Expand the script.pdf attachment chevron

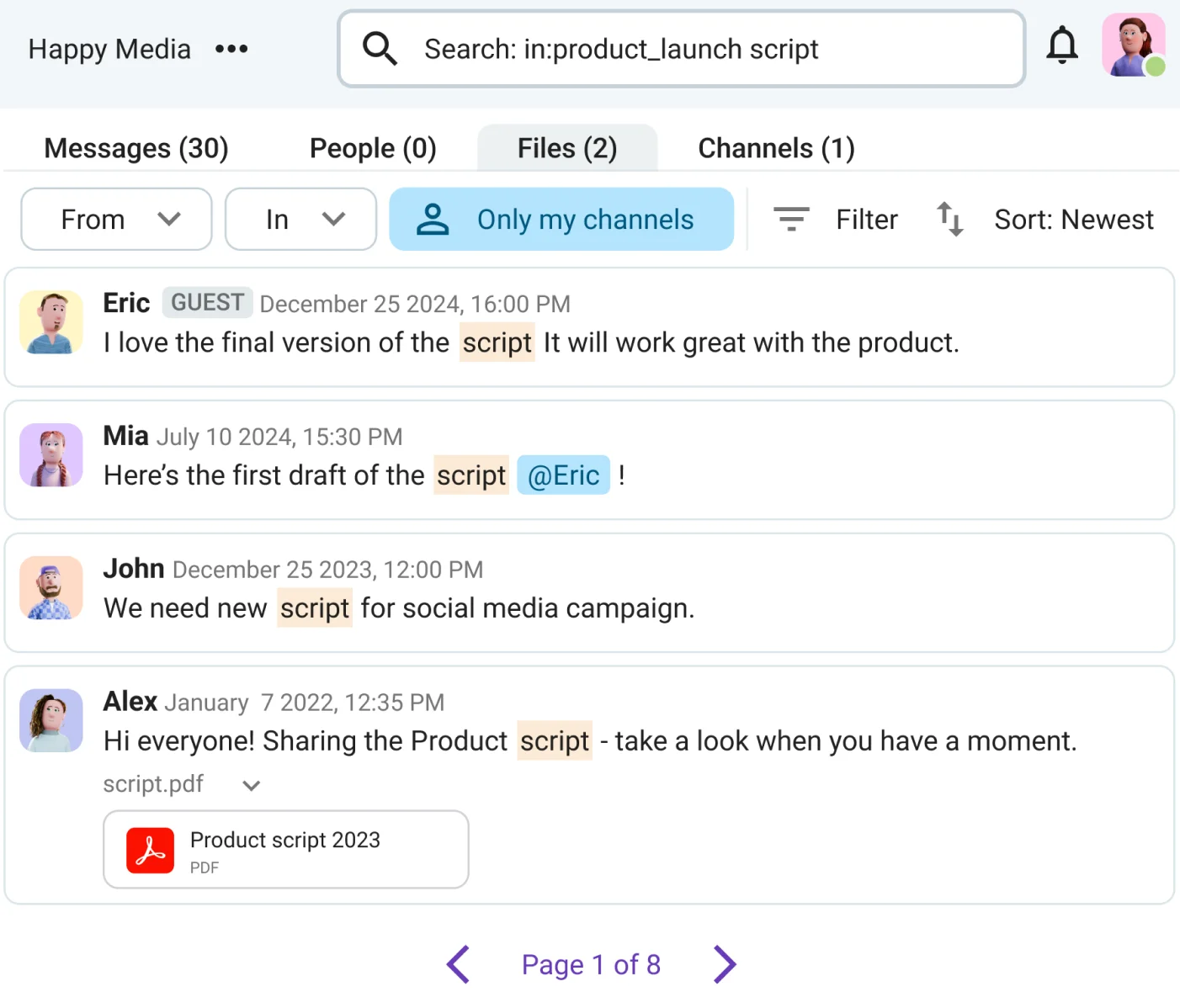[249, 785]
